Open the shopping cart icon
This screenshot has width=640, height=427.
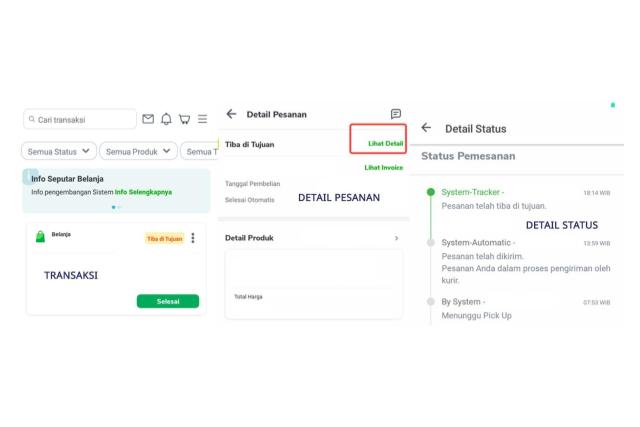tap(184, 119)
